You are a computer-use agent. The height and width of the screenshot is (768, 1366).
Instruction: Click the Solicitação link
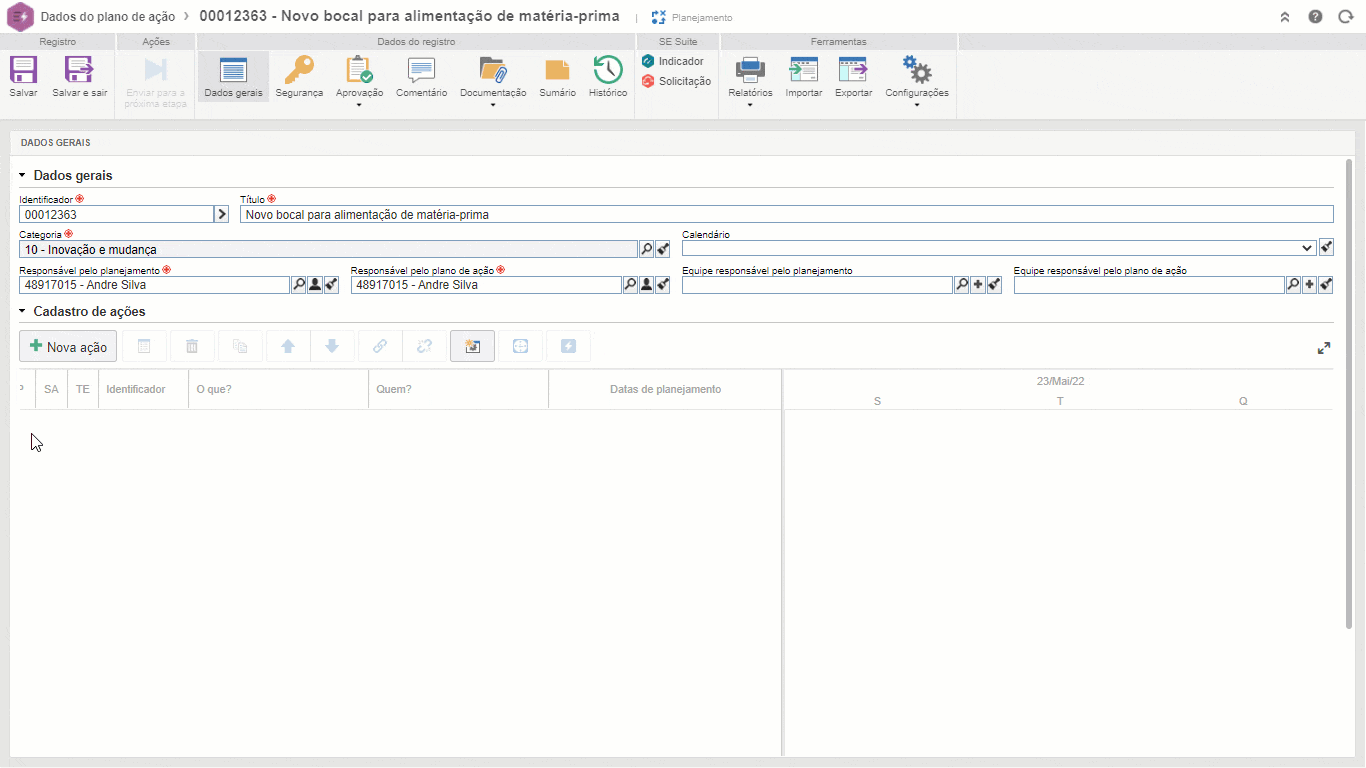(684, 81)
